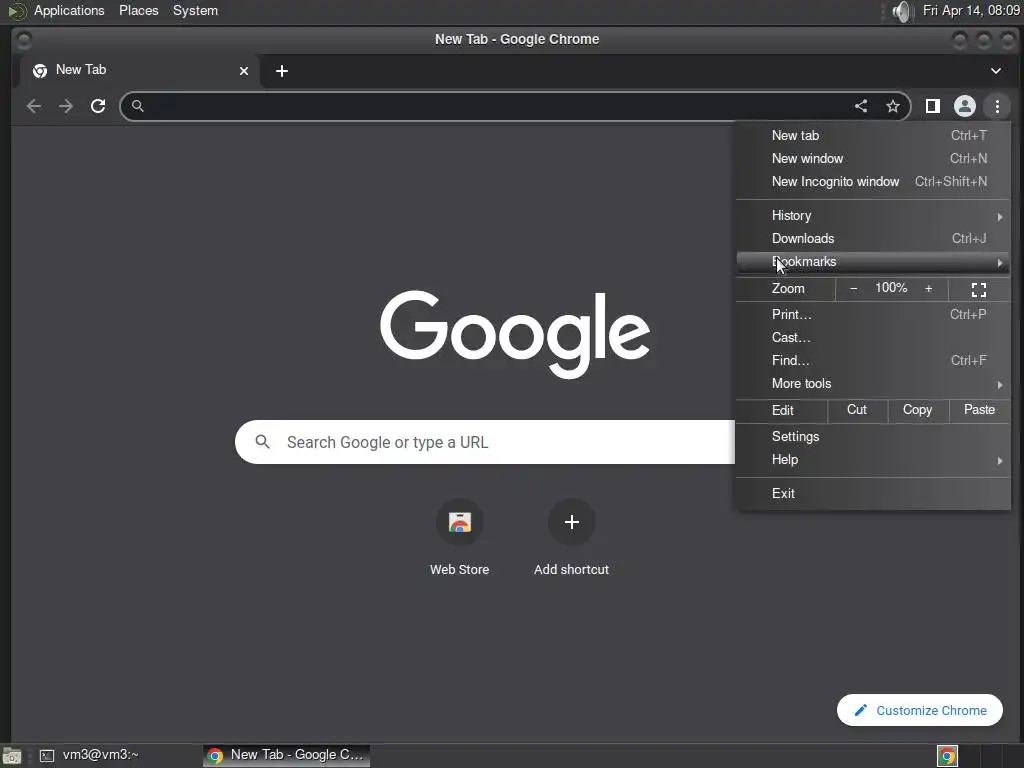The image size is (1024, 768).
Task: Click the volume speaker icon
Action: (x=901, y=11)
